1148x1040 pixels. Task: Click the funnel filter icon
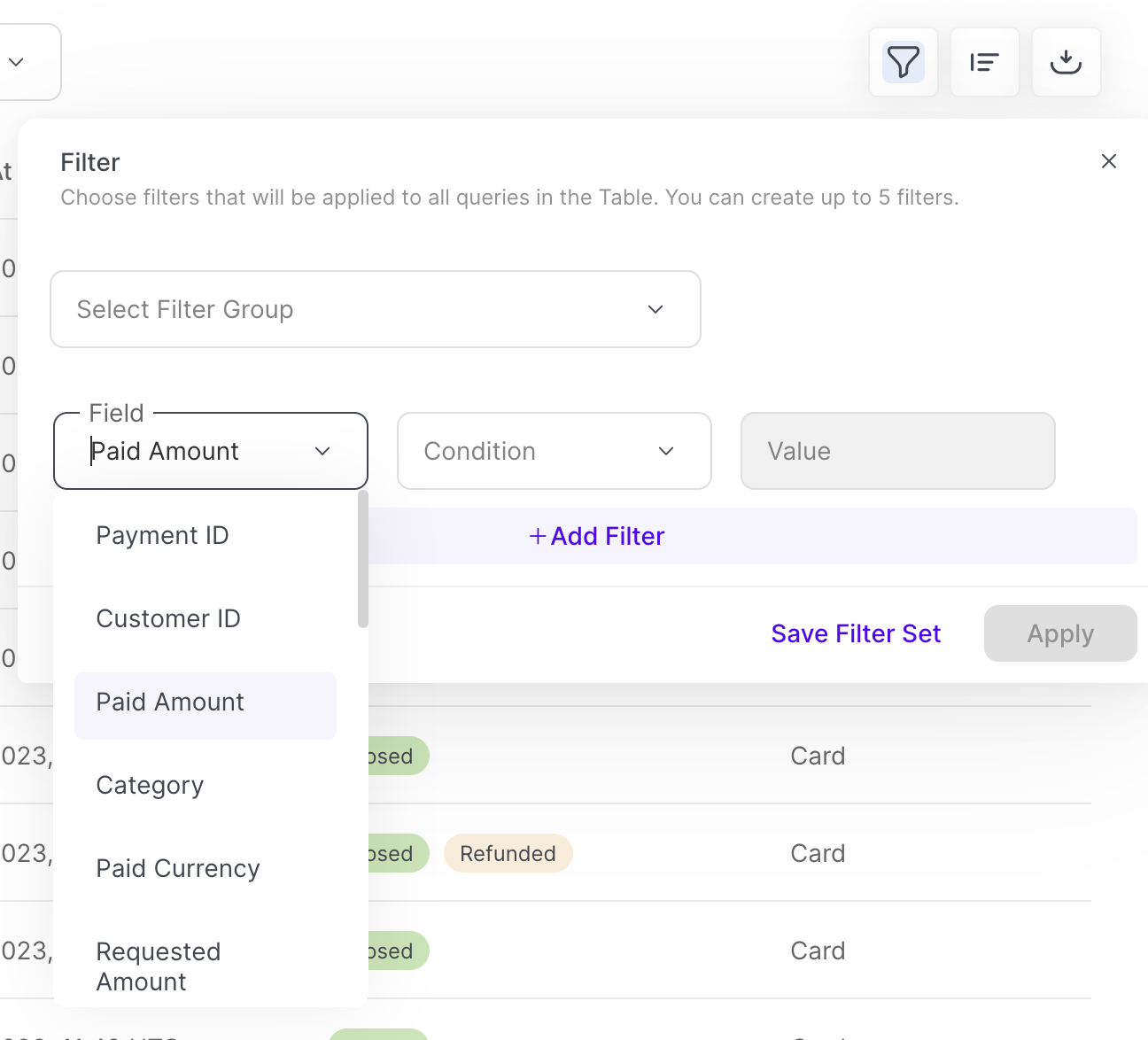pyautogui.click(x=903, y=62)
